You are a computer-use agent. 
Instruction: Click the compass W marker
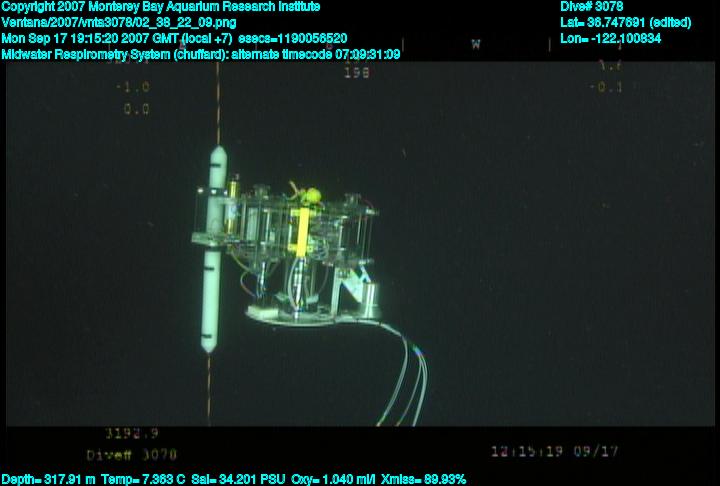[476, 45]
